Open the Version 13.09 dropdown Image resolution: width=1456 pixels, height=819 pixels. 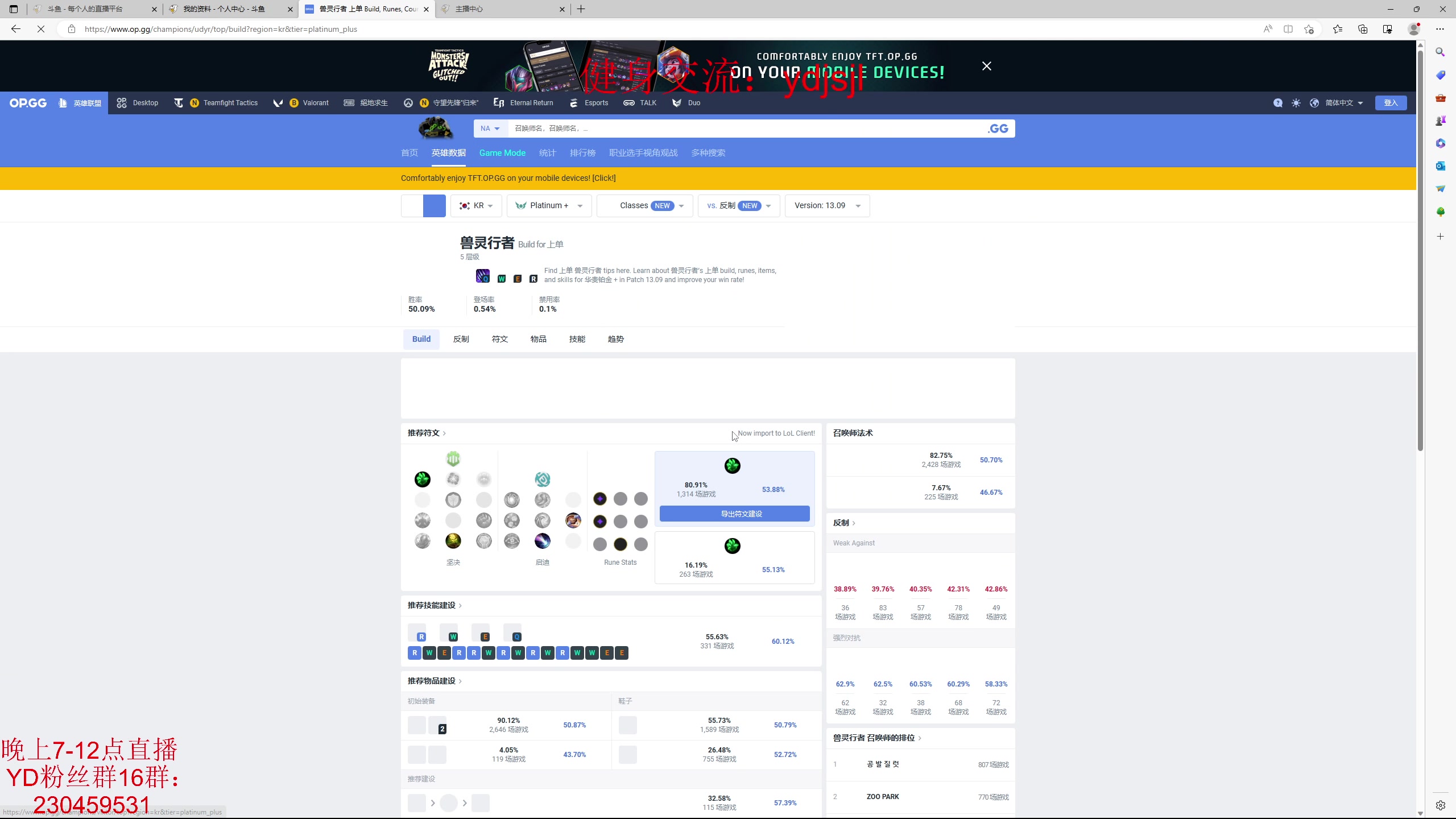coord(827,206)
